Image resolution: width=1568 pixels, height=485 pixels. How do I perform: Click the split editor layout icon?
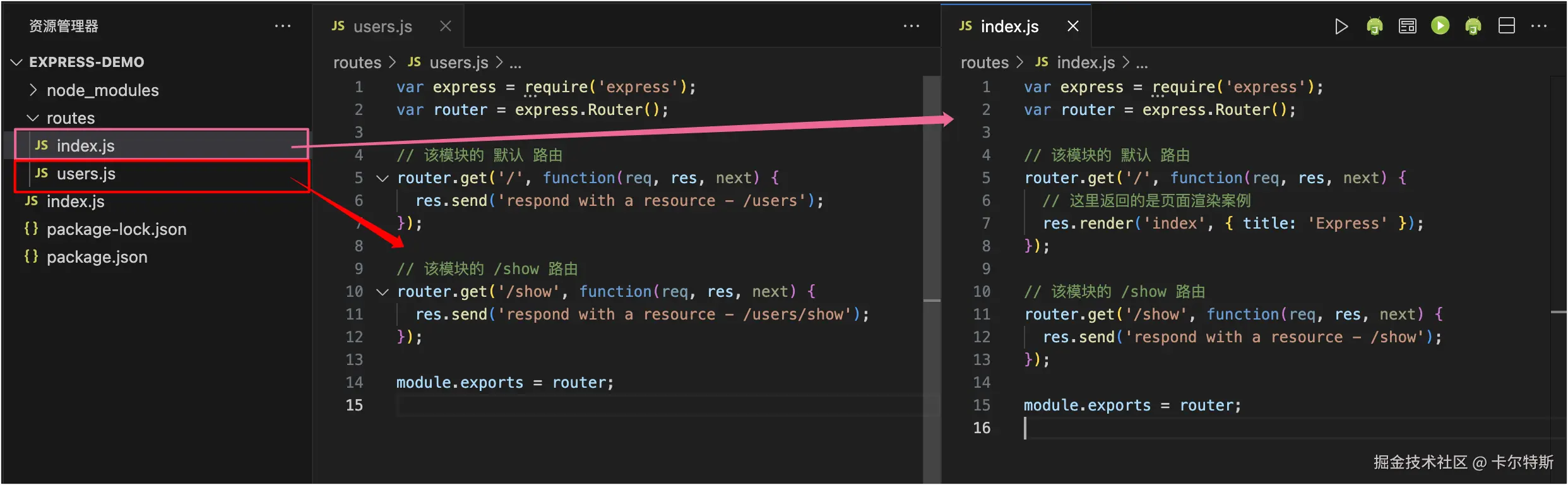pyautogui.click(x=1506, y=26)
